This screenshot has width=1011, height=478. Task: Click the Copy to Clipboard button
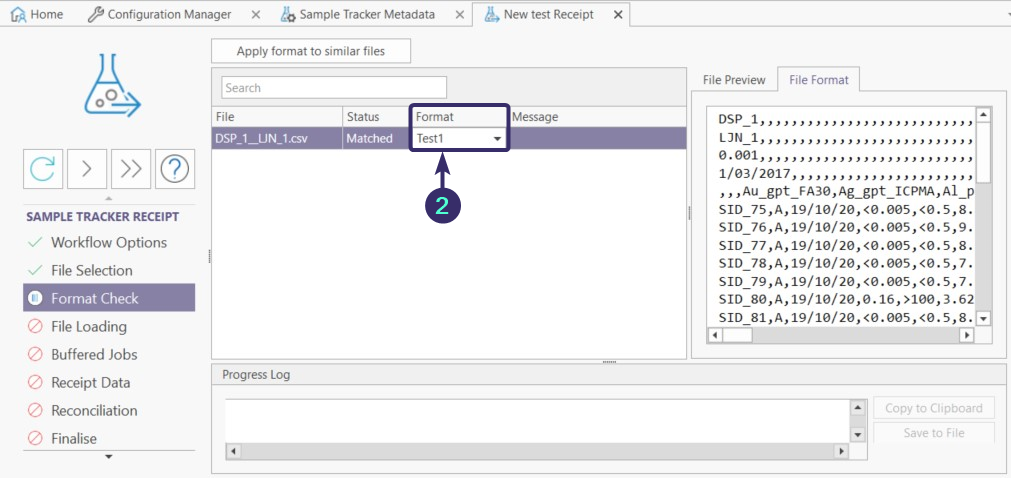point(933,408)
